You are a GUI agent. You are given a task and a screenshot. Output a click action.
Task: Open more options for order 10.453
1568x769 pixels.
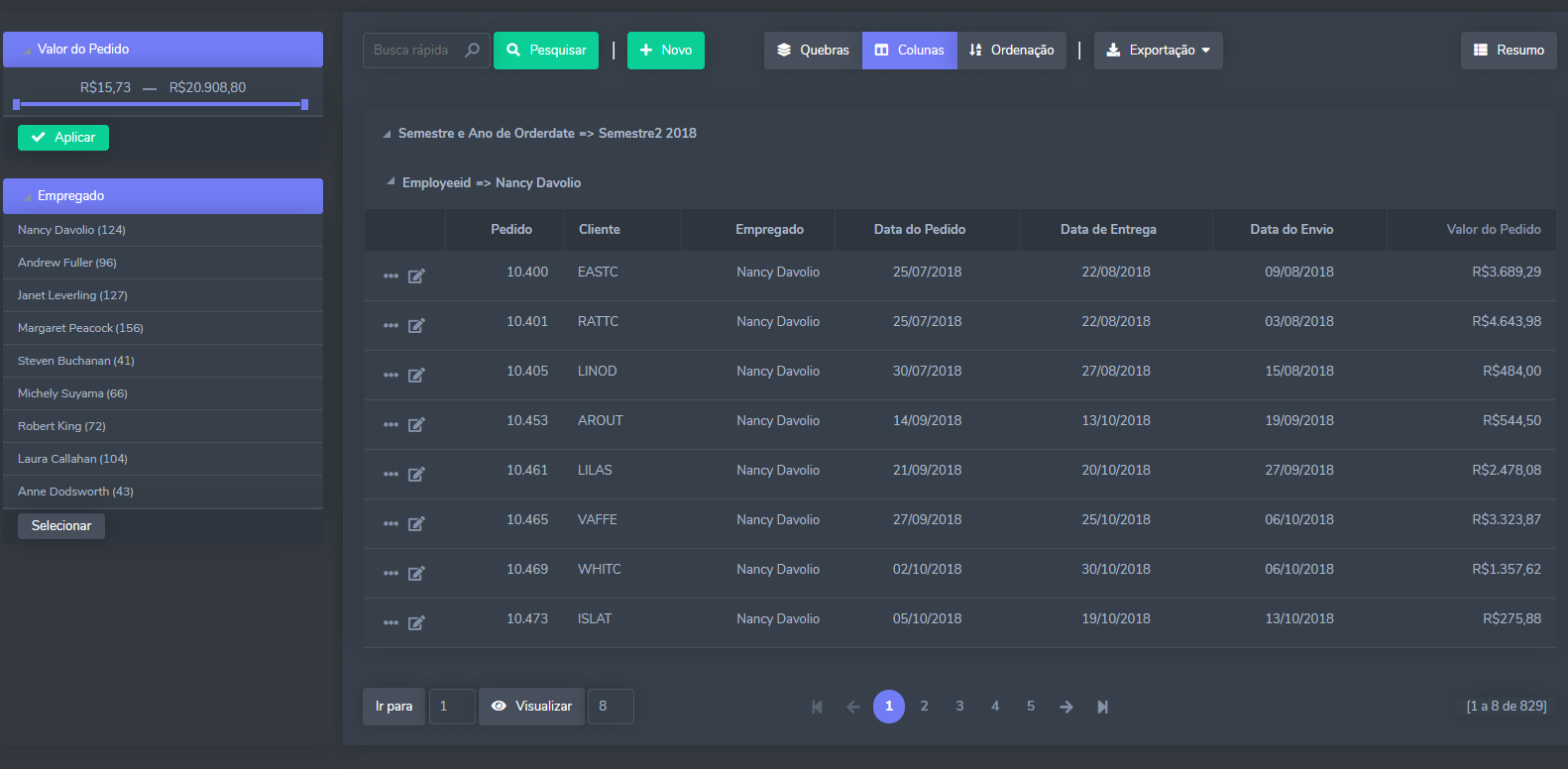[x=391, y=424]
